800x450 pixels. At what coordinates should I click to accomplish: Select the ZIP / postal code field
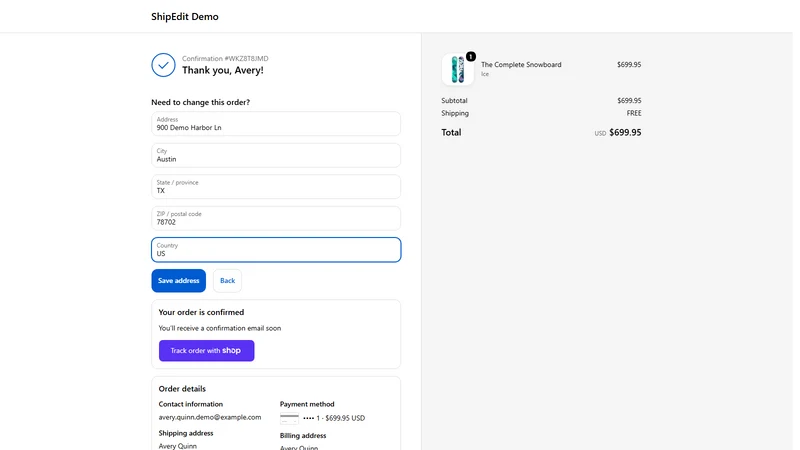tap(276, 218)
